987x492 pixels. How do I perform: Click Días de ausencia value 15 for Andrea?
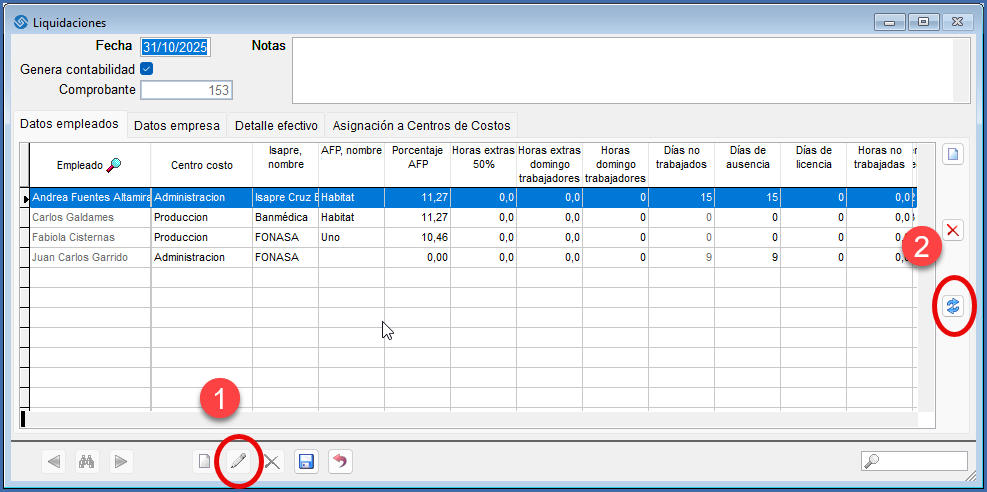pyautogui.click(x=747, y=198)
